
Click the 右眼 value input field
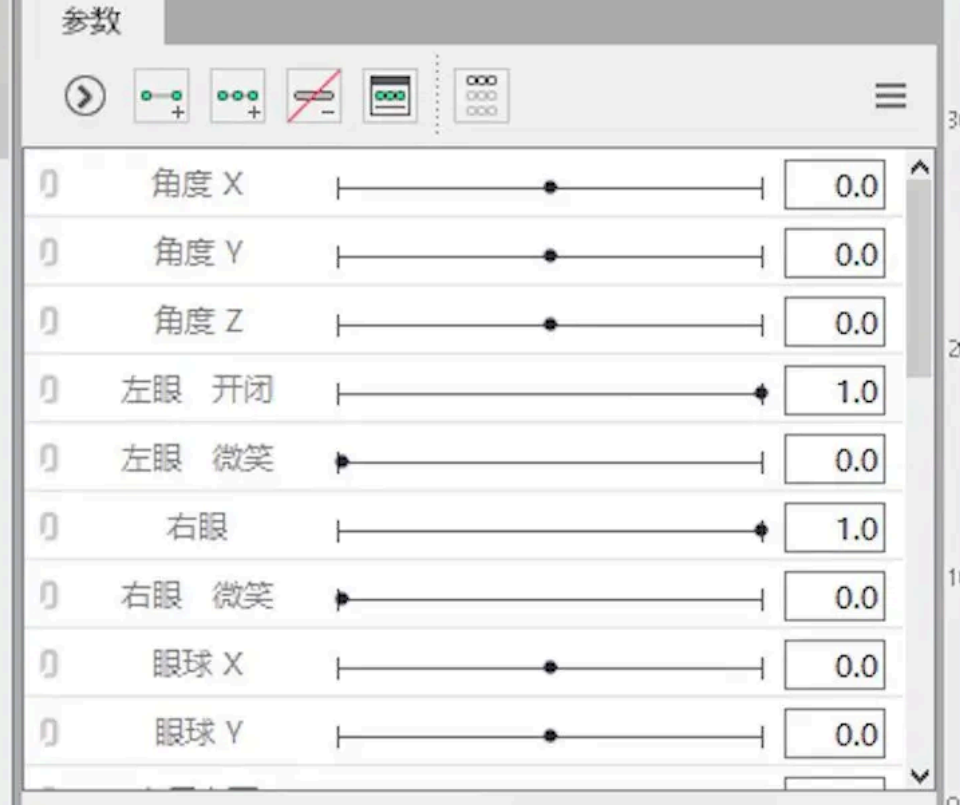(834, 528)
